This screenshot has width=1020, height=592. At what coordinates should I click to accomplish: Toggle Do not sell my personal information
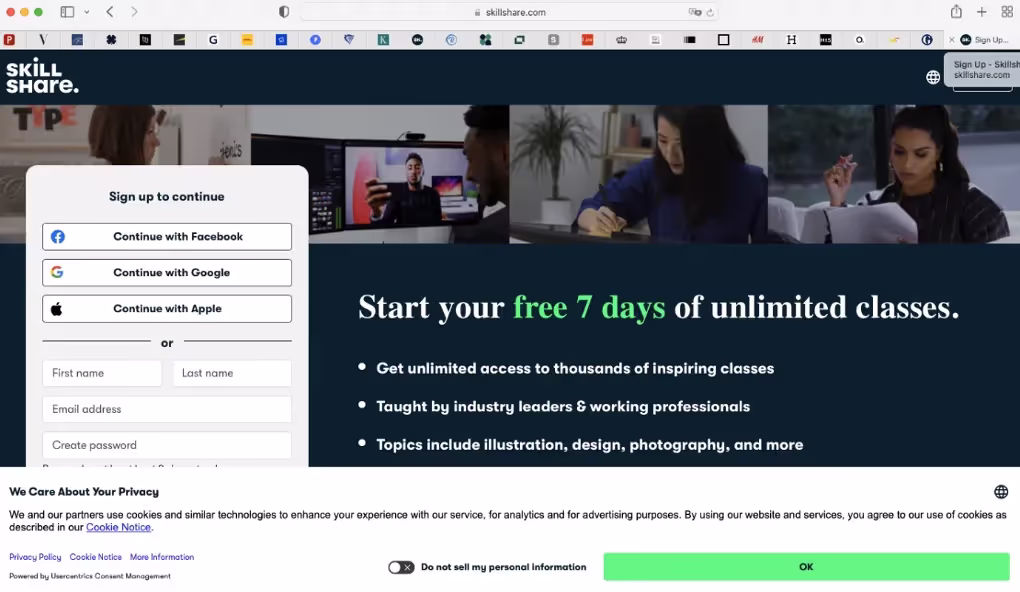[x=401, y=567]
